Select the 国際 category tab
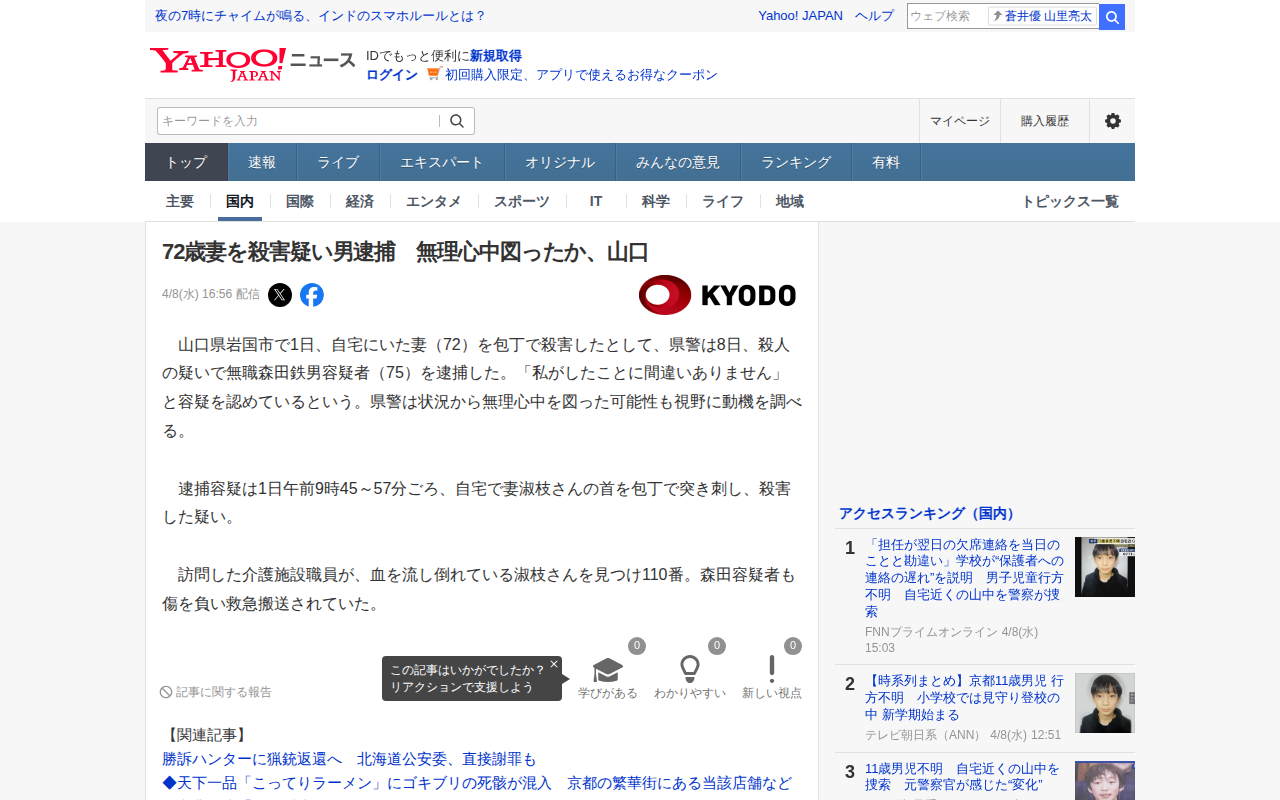The height and width of the screenshot is (800, 1280). click(x=300, y=201)
